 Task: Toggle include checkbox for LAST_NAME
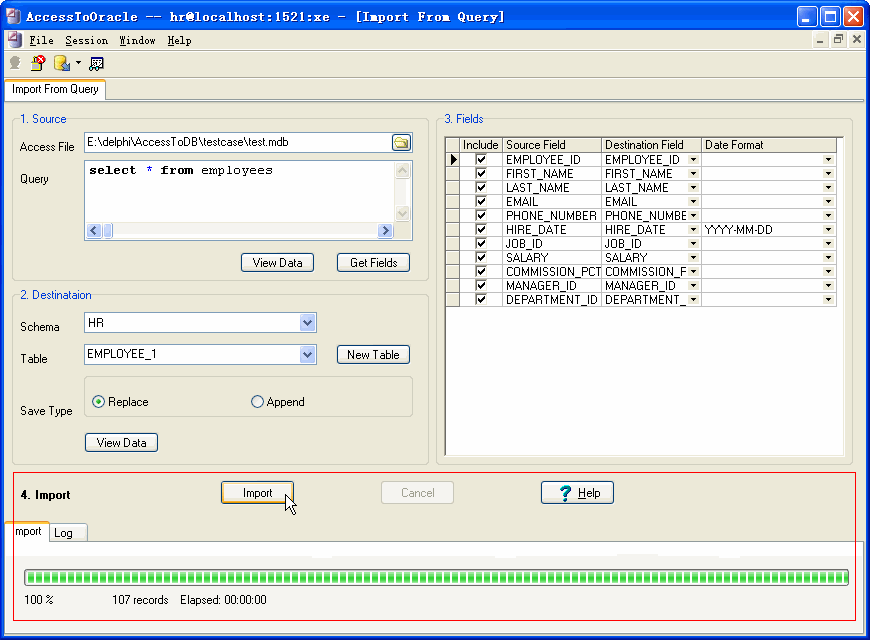[x=481, y=188]
